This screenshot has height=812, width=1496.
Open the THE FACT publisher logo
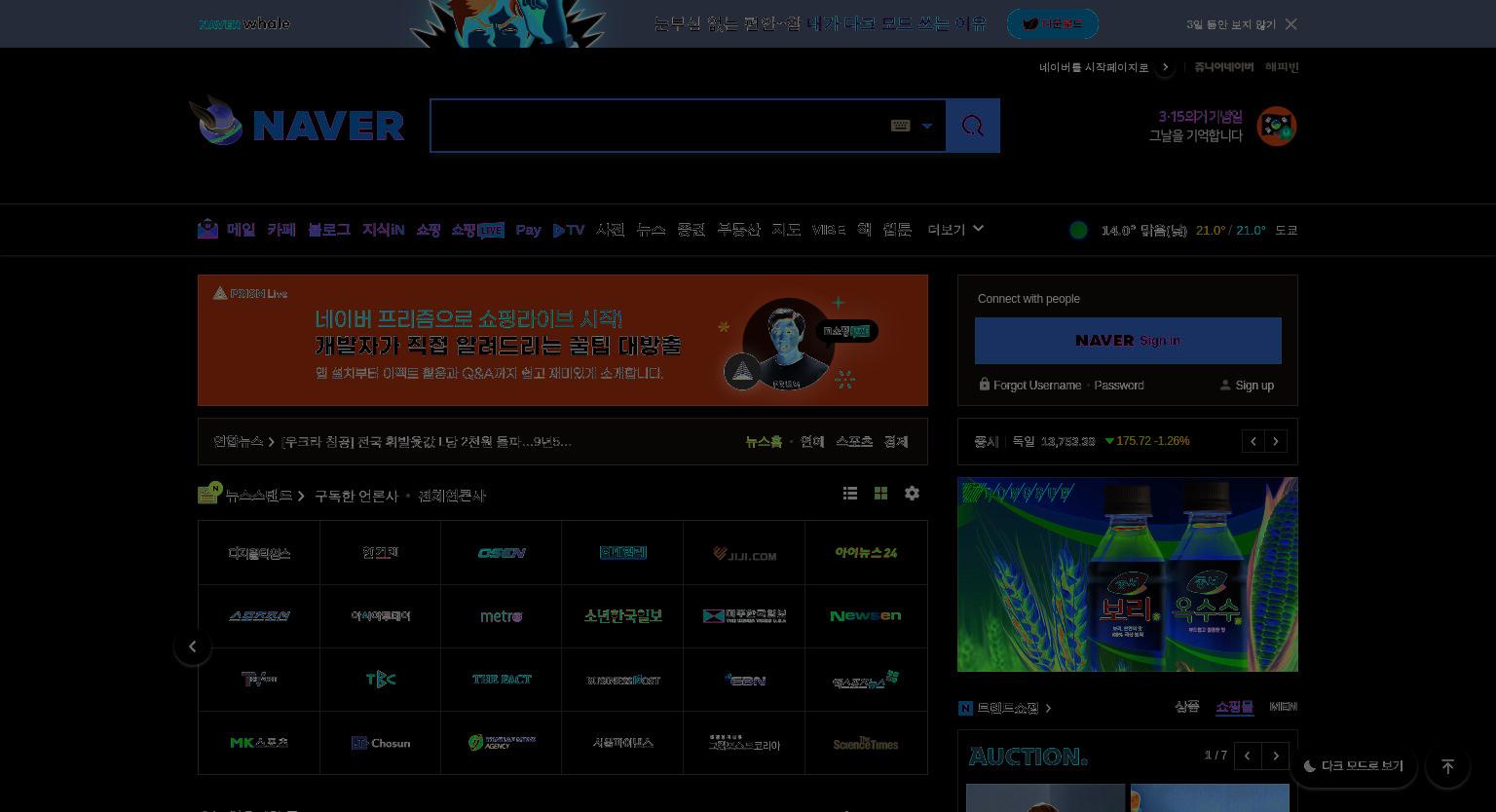(x=502, y=680)
